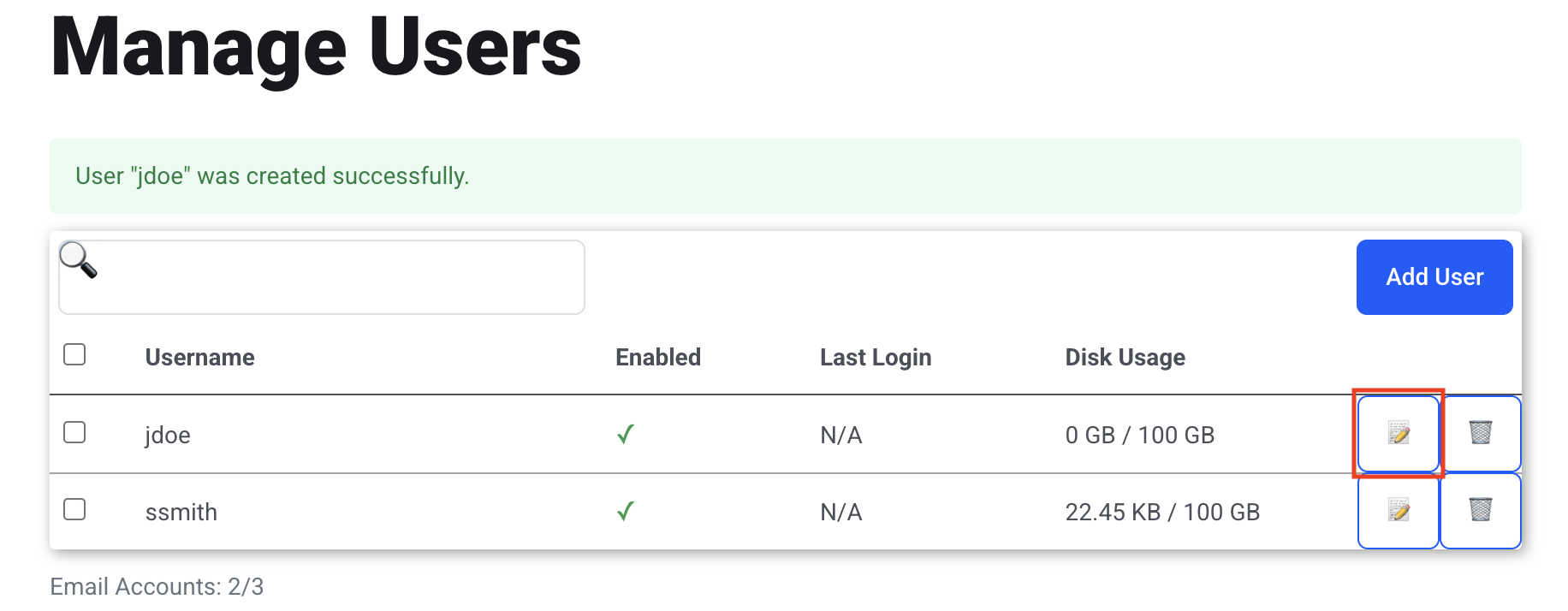Click the magnifying glass search icon
Viewport: 1568px width, 611px height.
(78, 260)
